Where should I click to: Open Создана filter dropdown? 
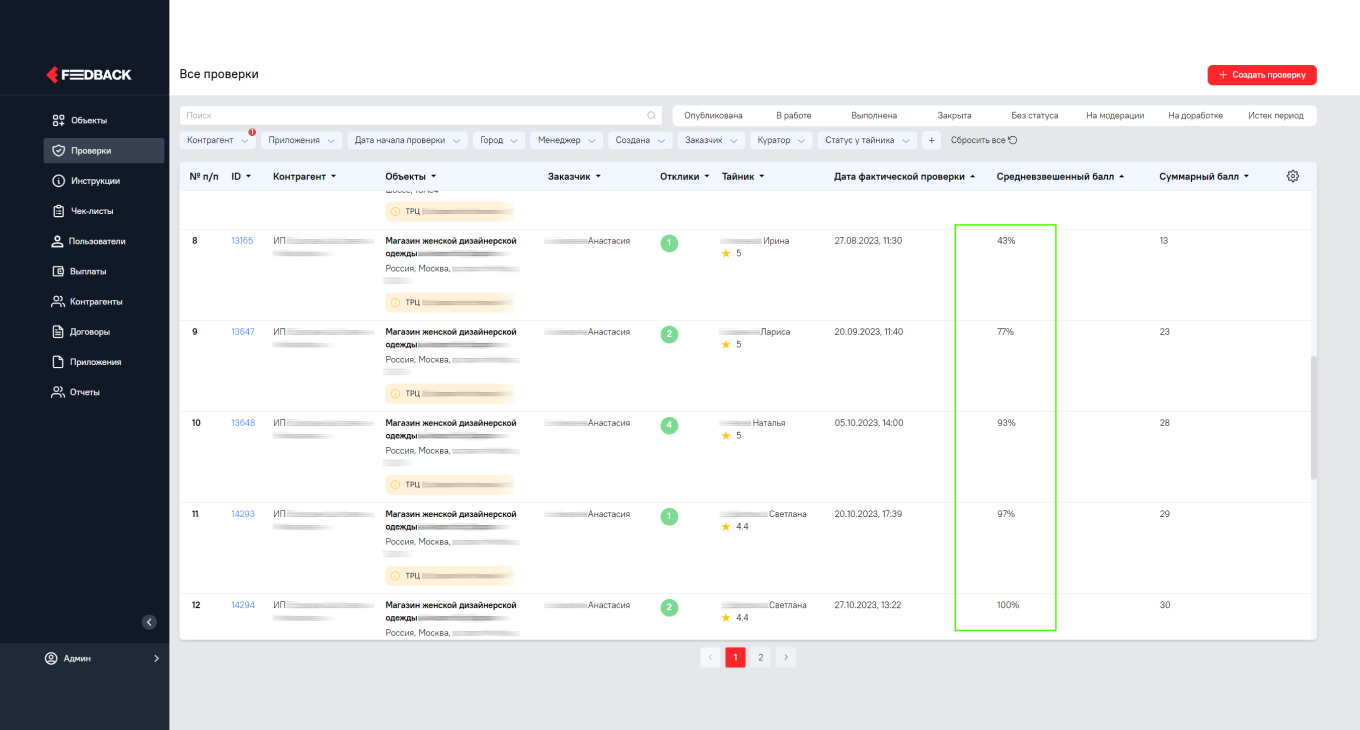[x=640, y=141]
